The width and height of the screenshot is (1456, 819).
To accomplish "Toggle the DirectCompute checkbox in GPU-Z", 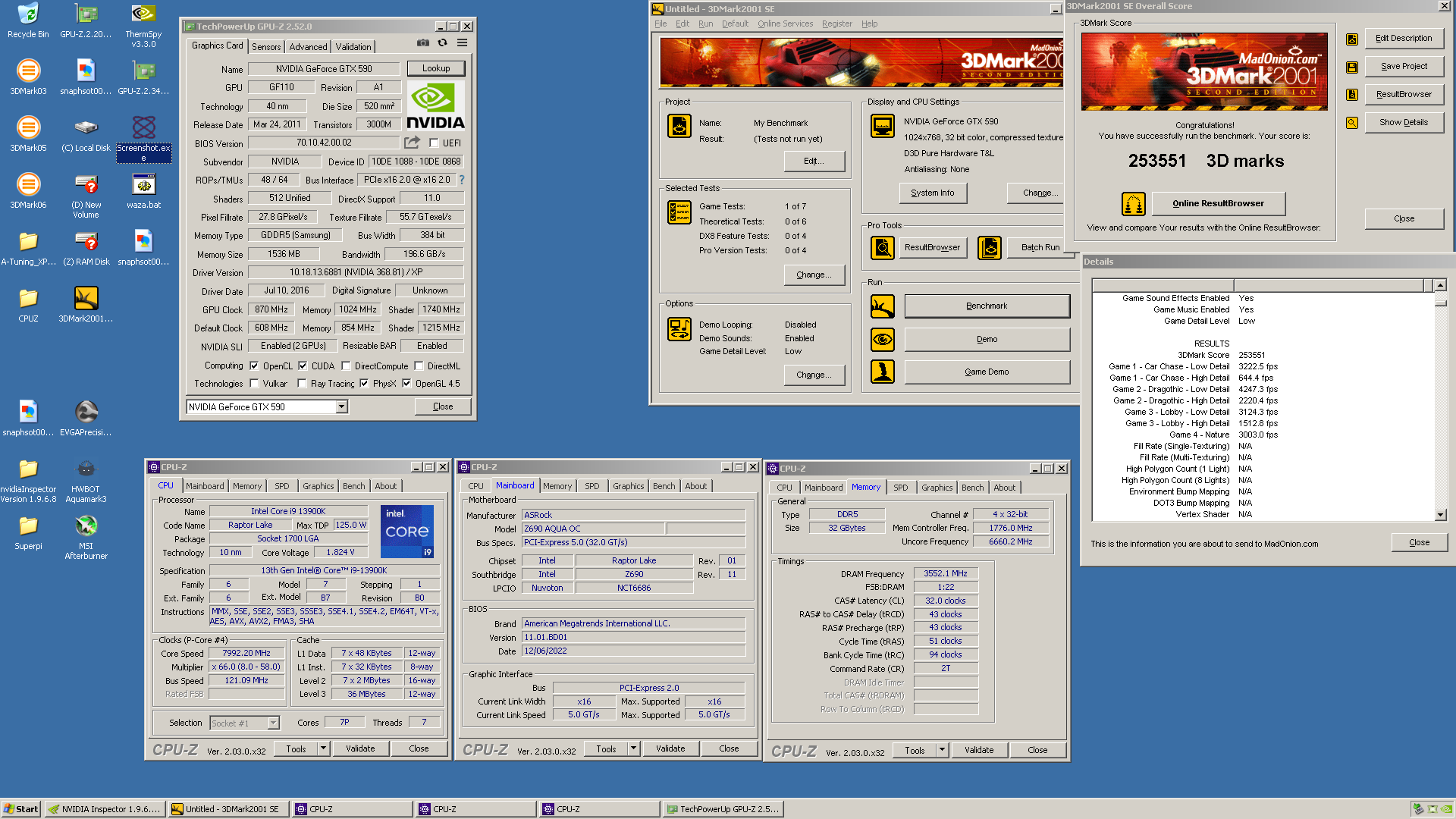I will point(345,366).
